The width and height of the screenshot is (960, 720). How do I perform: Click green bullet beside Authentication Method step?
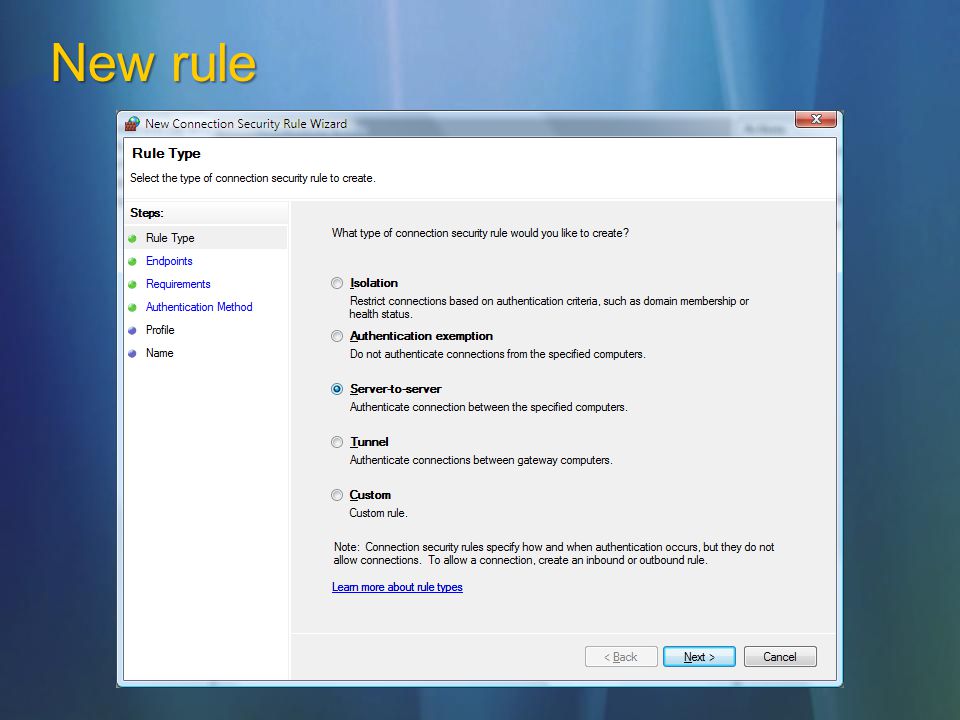pyautogui.click(x=132, y=307)
